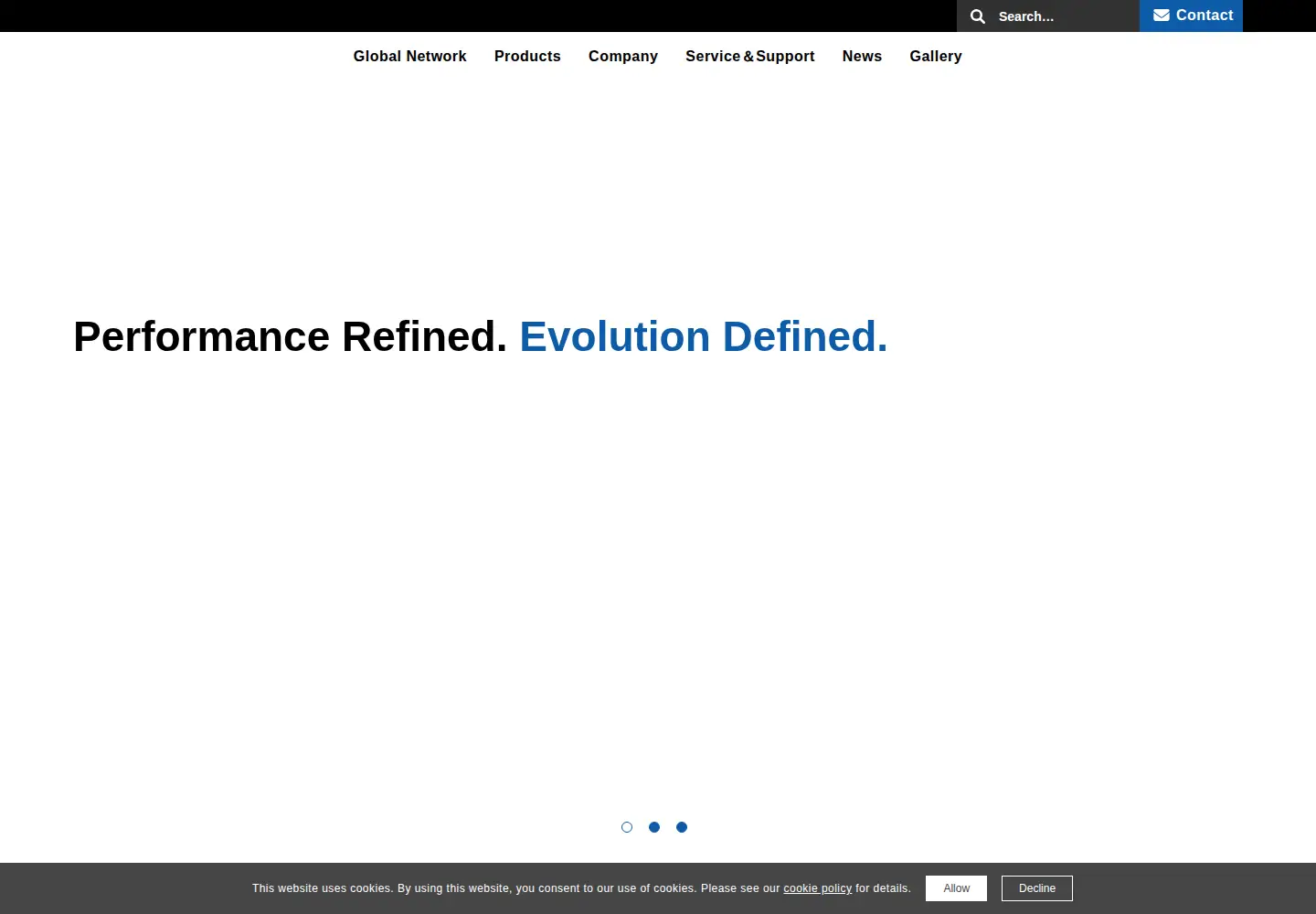Select the third carousel slide dot
This screenshot has height=914, width=1316.
(x=682, y=827)
